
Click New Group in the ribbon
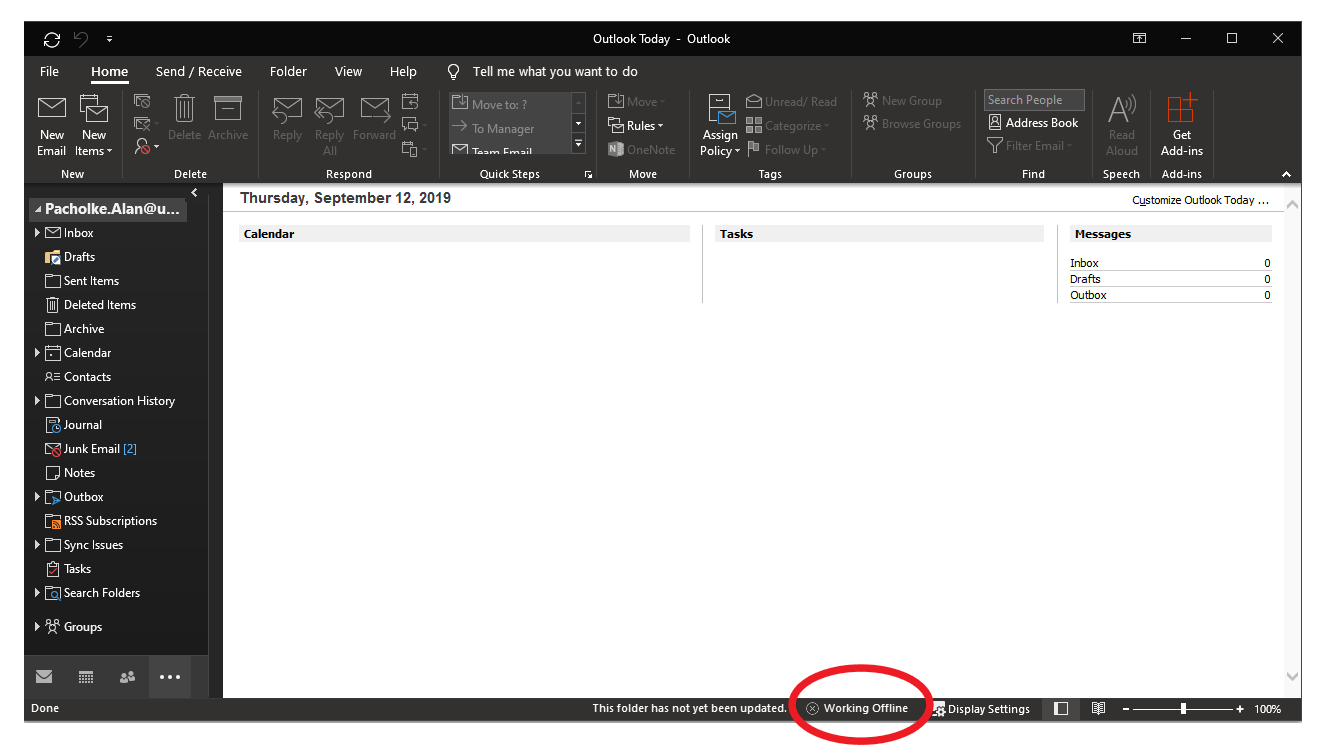tap(903, 101)
